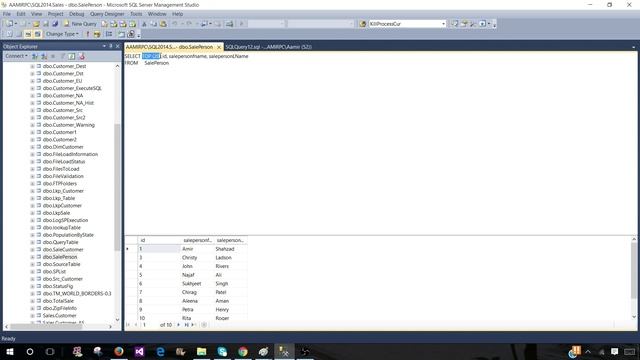Screen dimensions: 640x360
Task: Select dbo.Customer_ExecuteSQL in the tree
Action: pyautogui.click(x=72, y=88)
